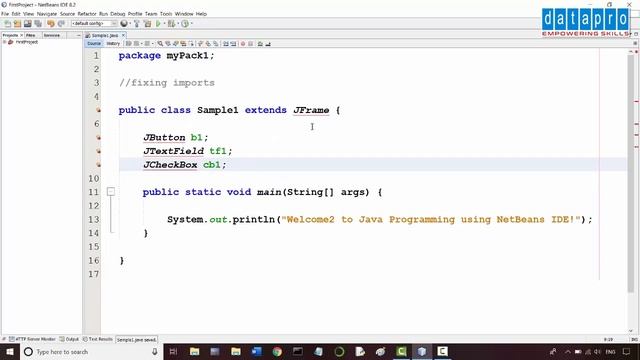Expand the FirstProject tree node
640x360 pixels.
tap(4, 42)
